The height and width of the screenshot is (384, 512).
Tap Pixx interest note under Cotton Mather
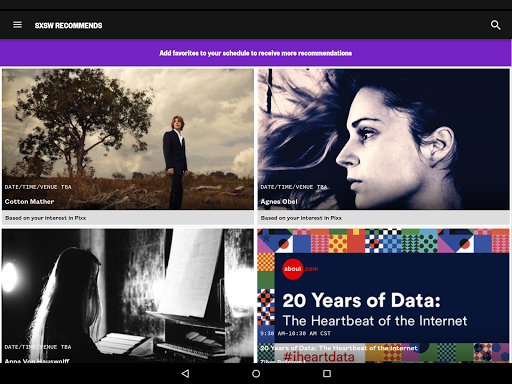click(46, 218)
